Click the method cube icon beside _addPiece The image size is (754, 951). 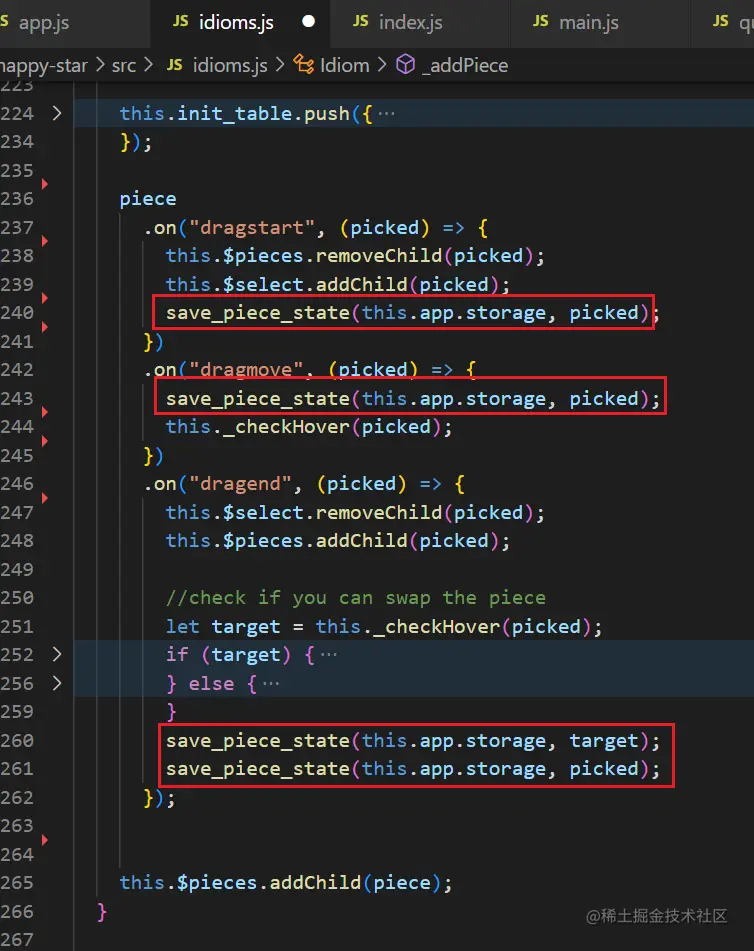tap(405, 64)
